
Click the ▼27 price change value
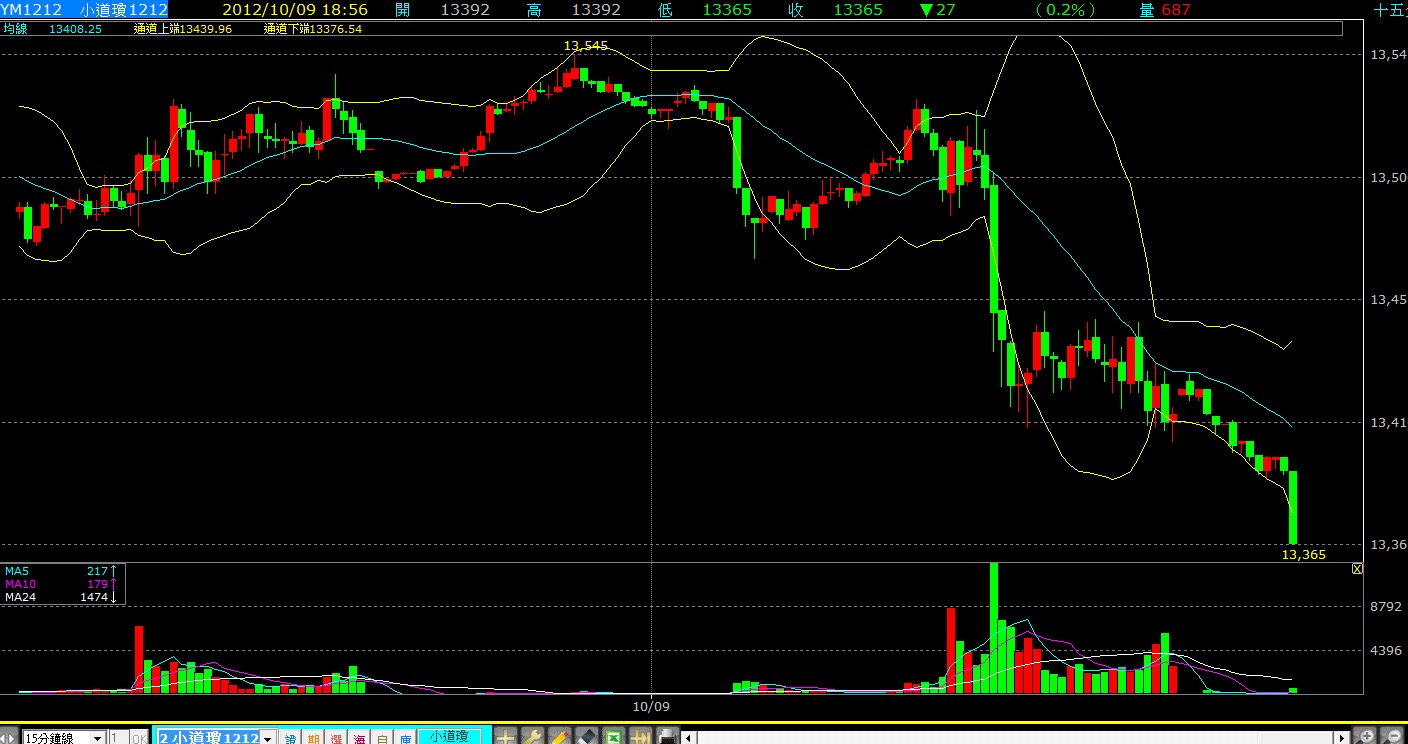pos(937,9)
